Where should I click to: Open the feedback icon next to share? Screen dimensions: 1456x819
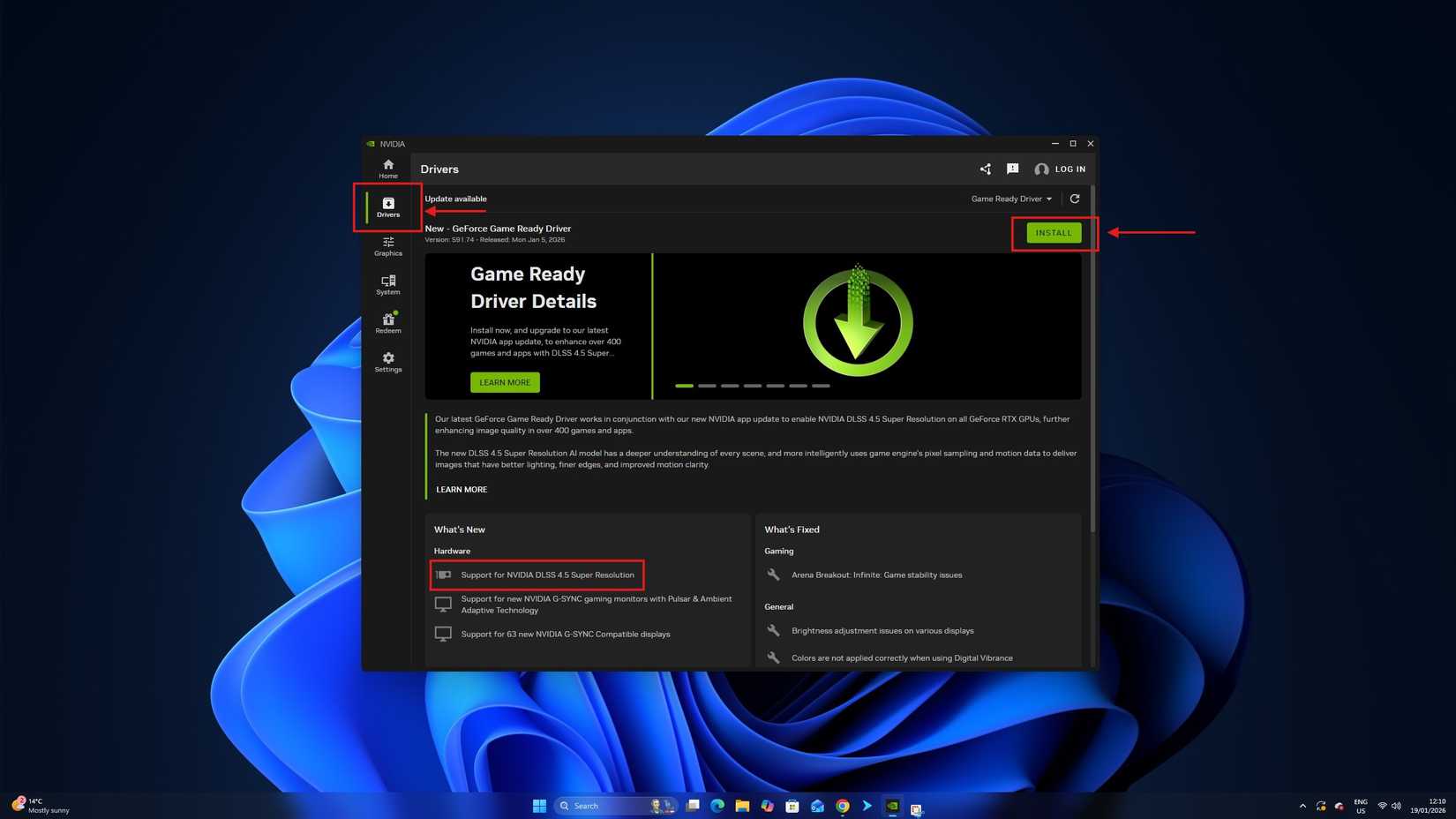pyautogui.click(x=1013, y=169)
